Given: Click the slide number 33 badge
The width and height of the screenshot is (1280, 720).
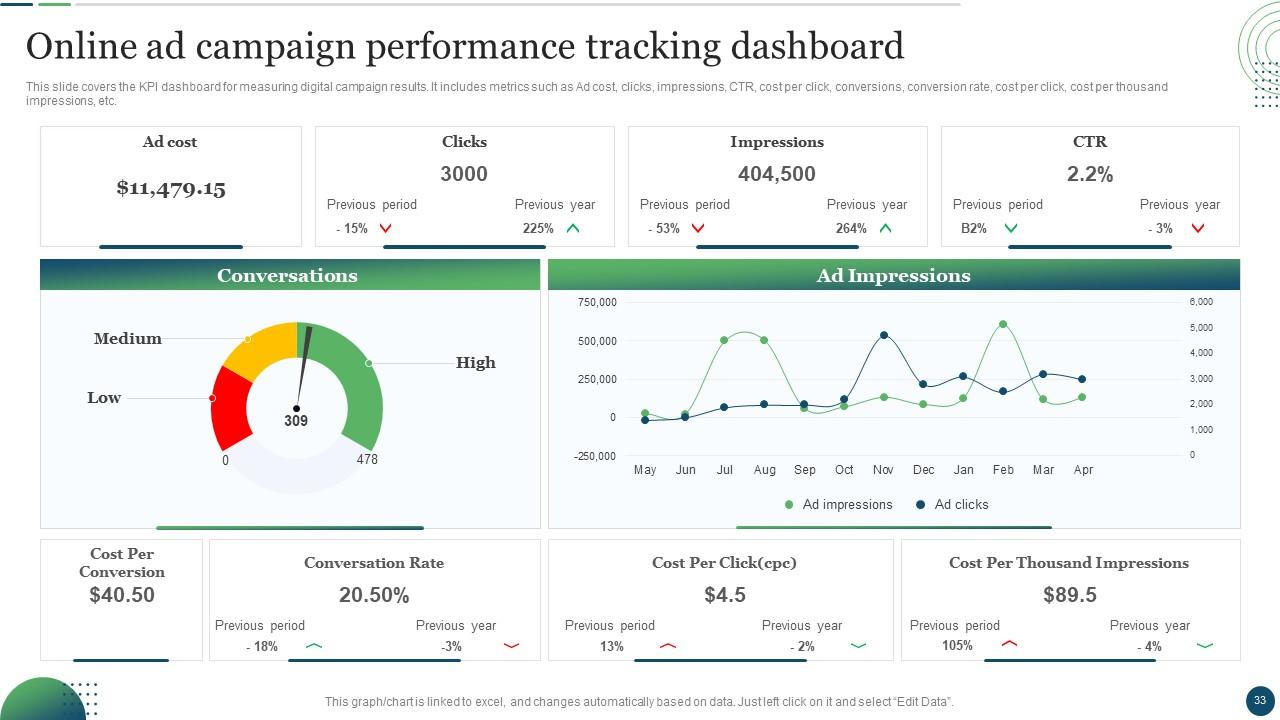Looking at the screenshot, I should click(x=1259, y=699).
